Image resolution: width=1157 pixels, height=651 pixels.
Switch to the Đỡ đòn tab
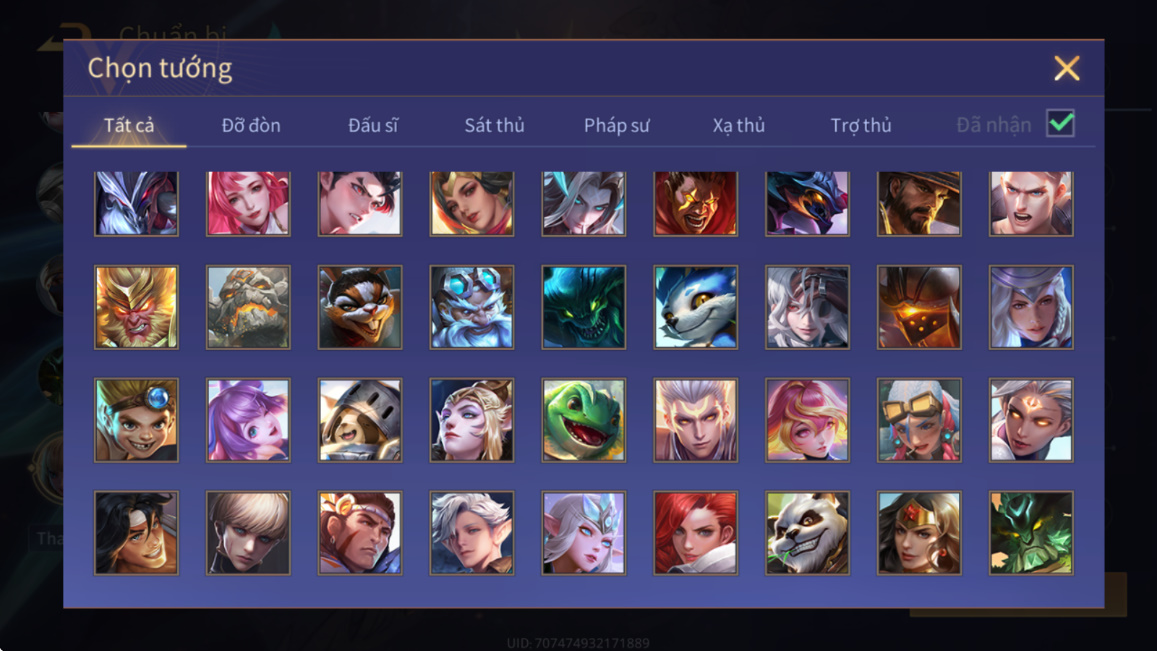[x=251, y=125]
